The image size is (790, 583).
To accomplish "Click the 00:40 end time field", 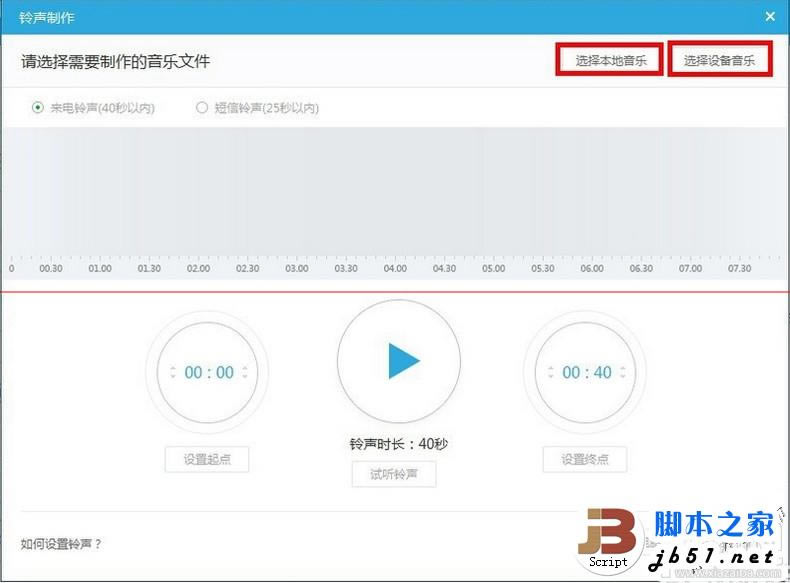I will pyautogui.click(x=587, y=372).
